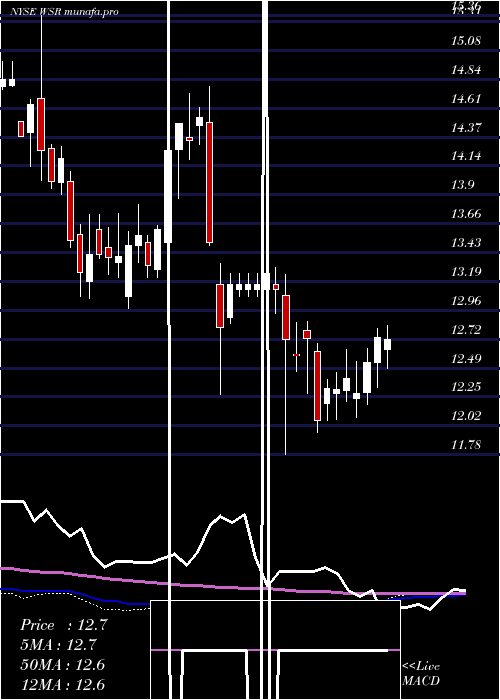Viewport: 500px width, 700px height.
Task: Select the 13.19 price axis label
Action: click(466, 272)
